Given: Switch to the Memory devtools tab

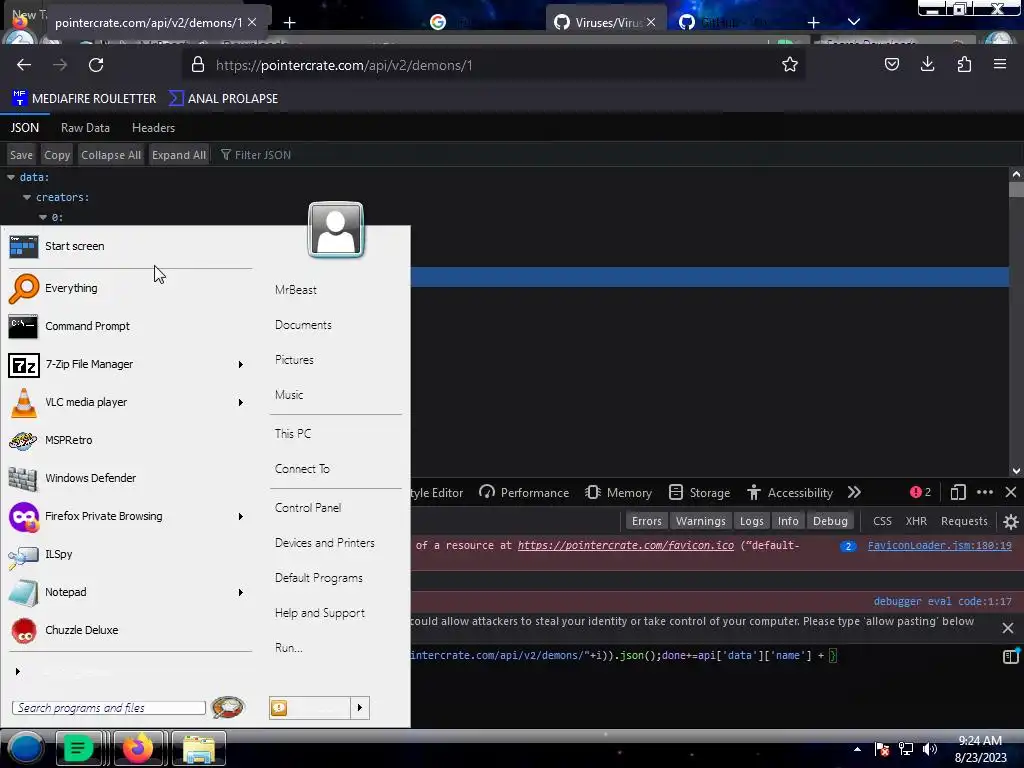Looking at the screenshot, I should coord(618,493).
